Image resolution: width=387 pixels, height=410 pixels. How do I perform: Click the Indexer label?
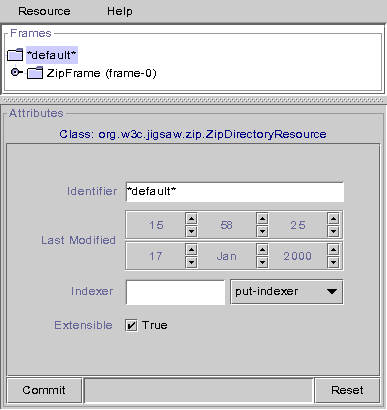pyautogui.click(x=92, y=291)
